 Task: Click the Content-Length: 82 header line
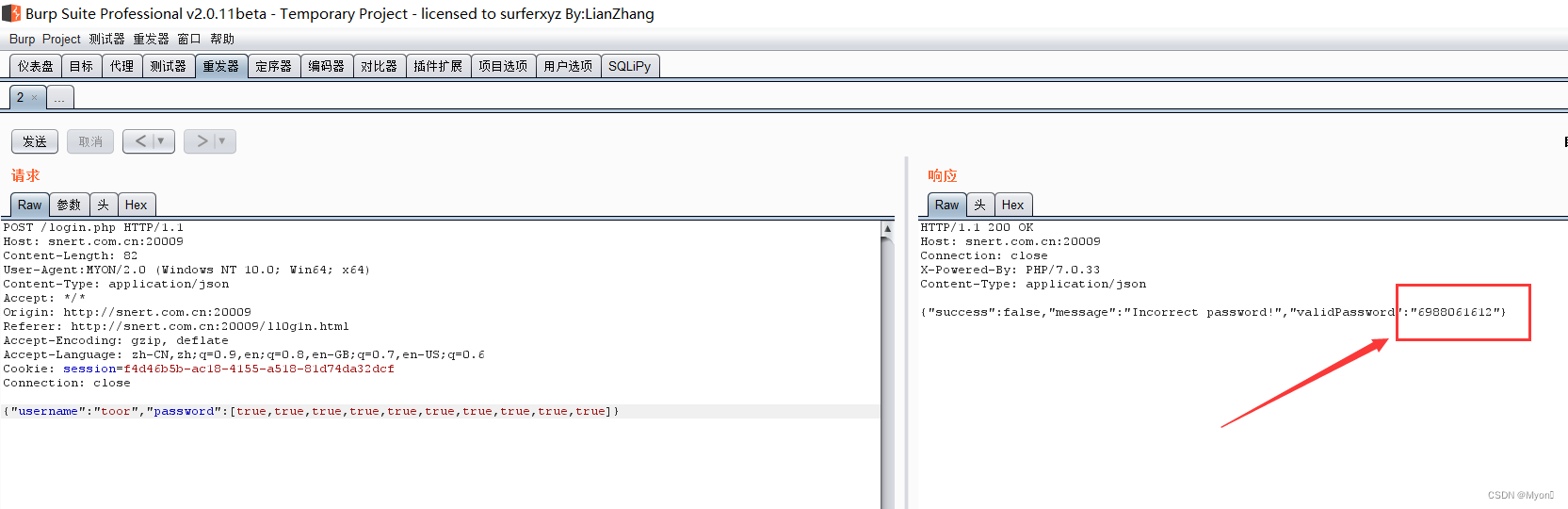coord(71,255)
